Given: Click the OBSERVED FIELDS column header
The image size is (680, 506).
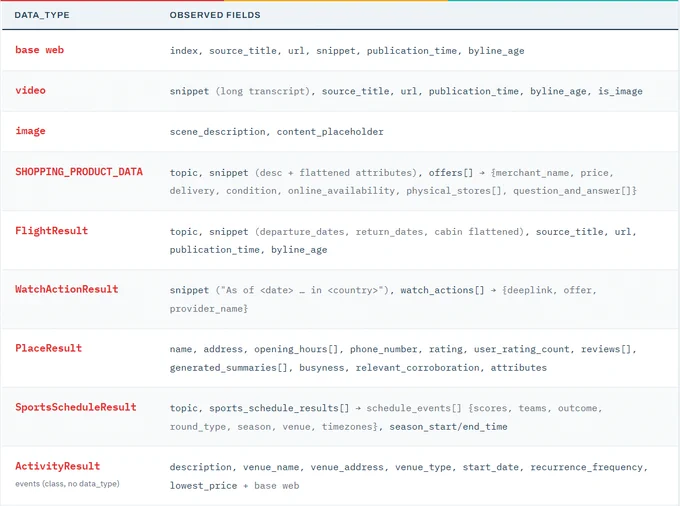Looking at the screenshot, I should click(x=215, y=15).
